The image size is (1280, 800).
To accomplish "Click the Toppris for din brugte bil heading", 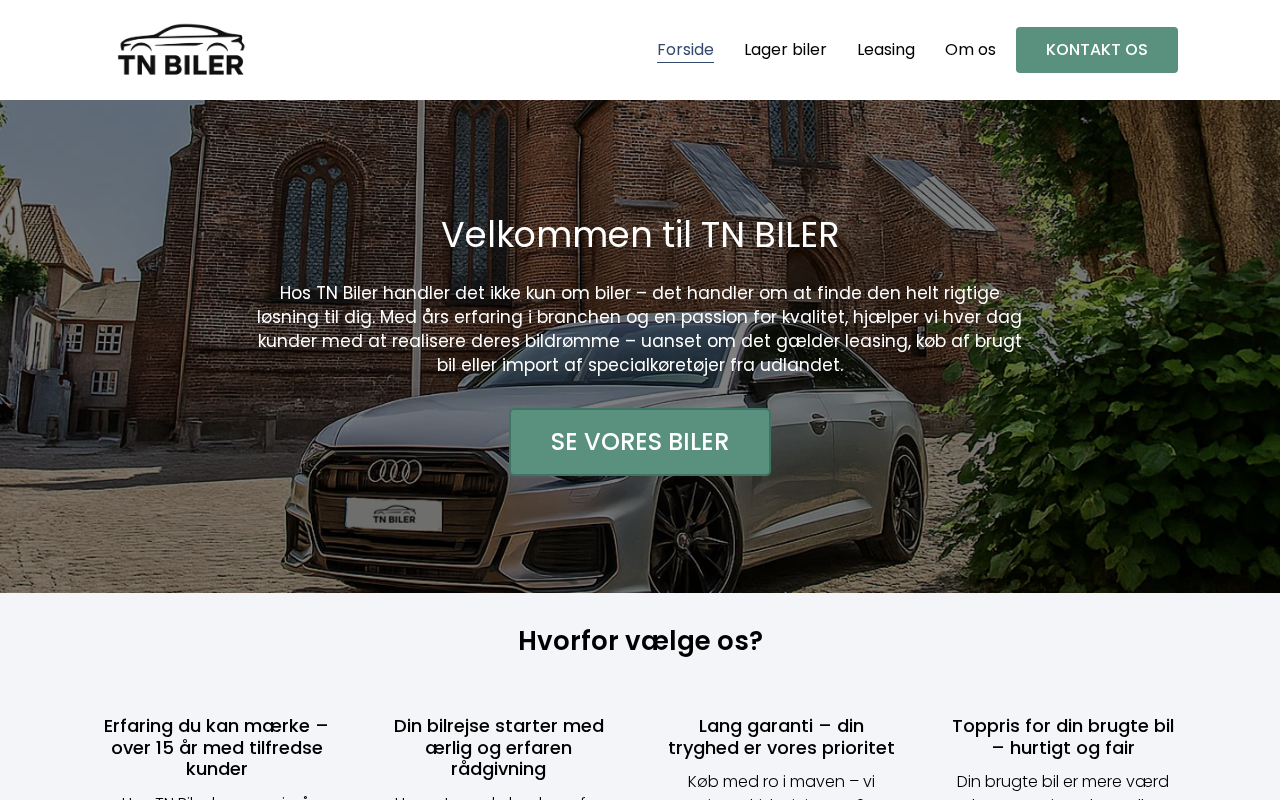I will 1063,737.
